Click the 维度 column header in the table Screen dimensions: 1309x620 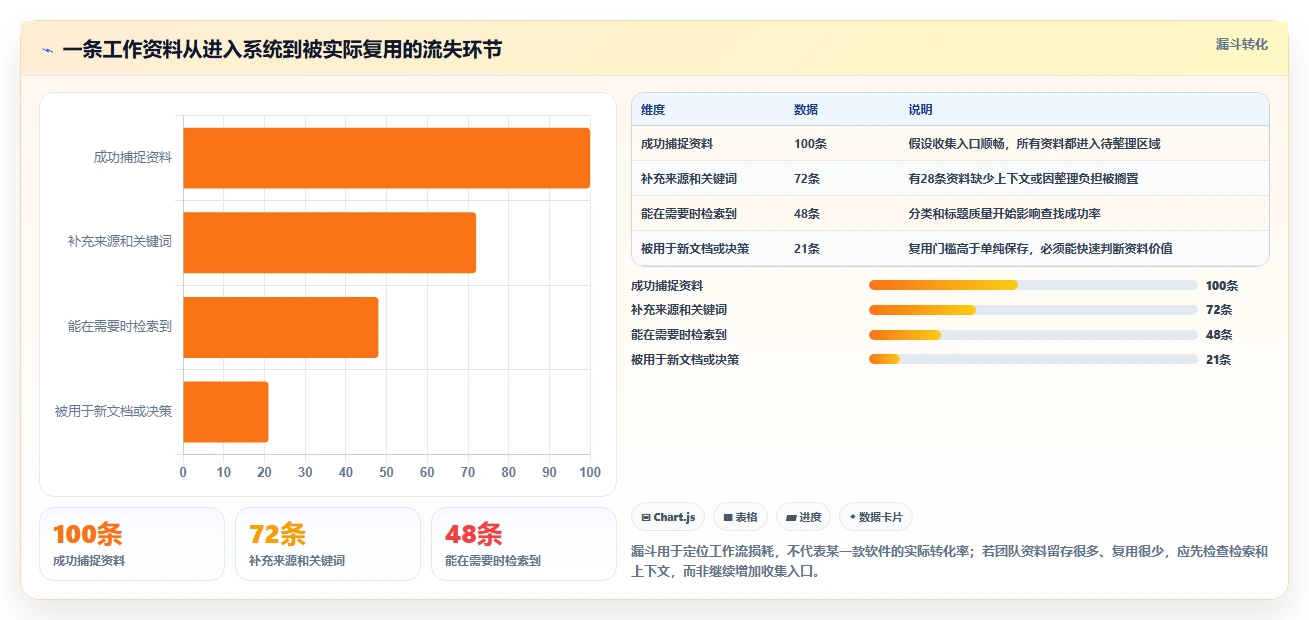(x=653, y=110)
